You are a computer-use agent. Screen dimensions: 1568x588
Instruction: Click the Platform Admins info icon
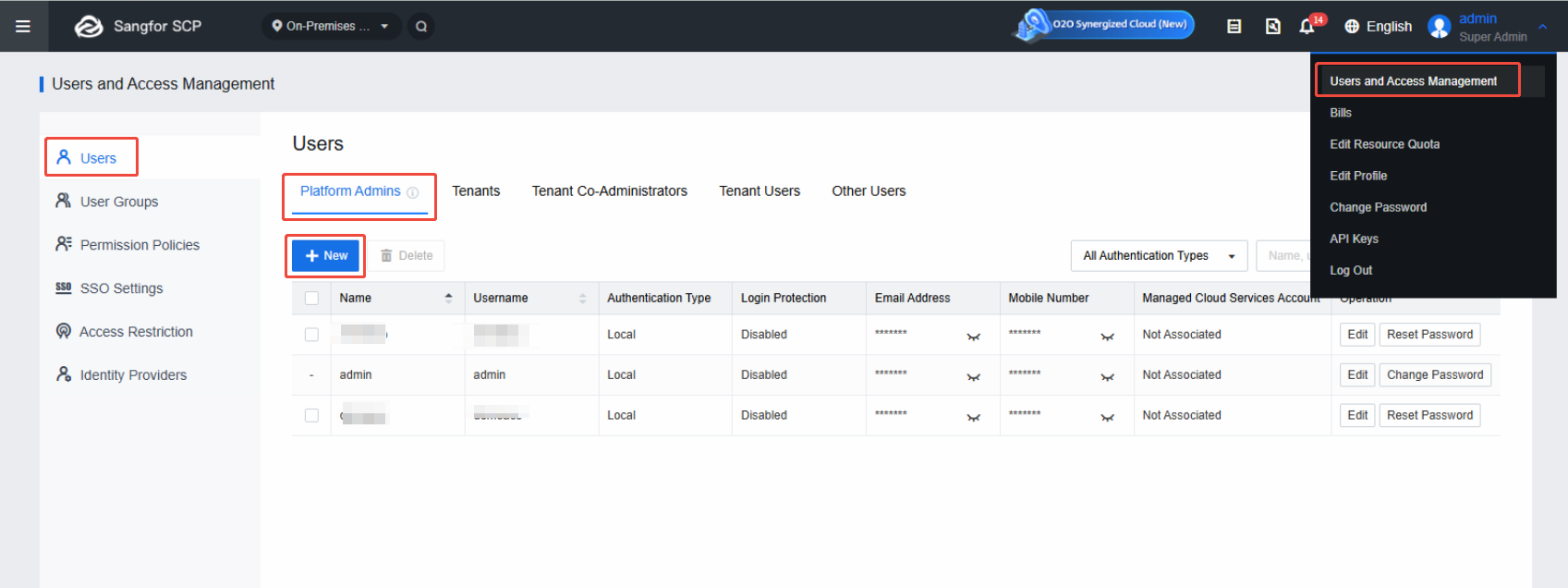[413, 192]
